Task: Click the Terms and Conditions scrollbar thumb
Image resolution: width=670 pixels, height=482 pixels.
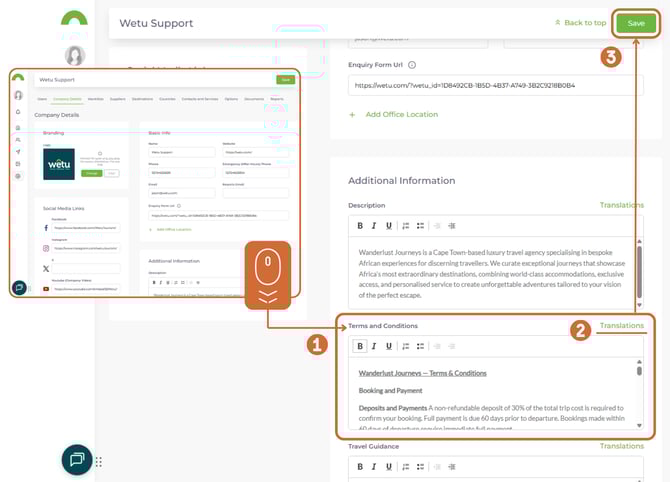Action: (x=639, y=371)
